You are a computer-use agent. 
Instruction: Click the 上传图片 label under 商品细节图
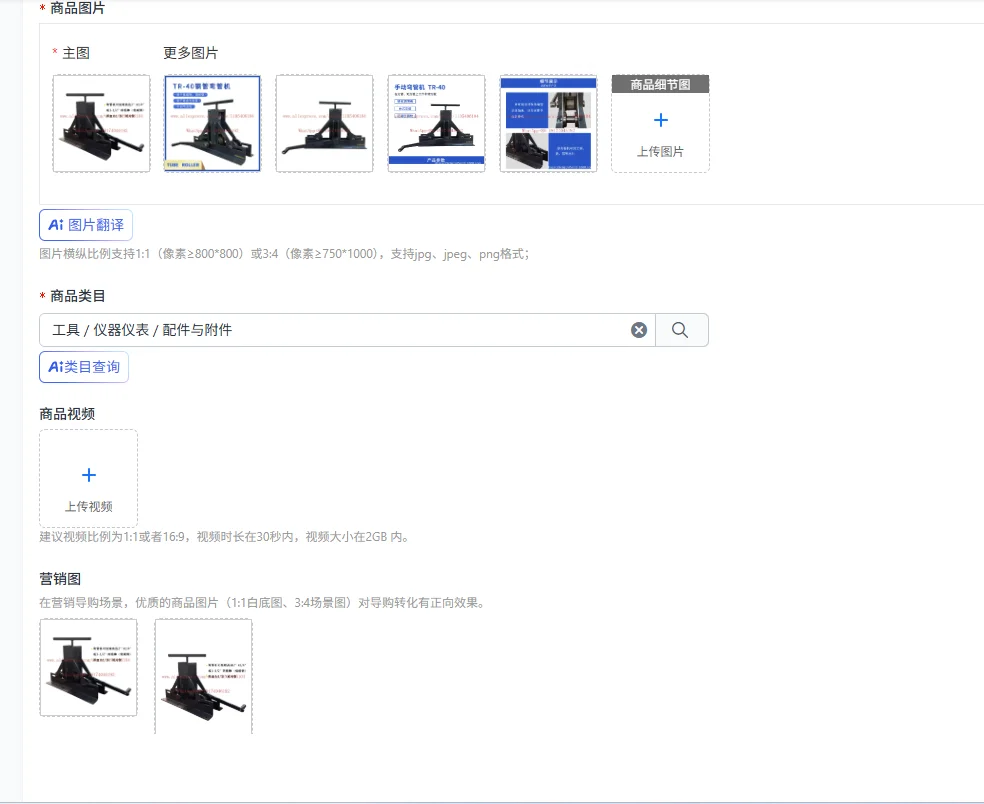pyautogui.click(x=661, y=151)
